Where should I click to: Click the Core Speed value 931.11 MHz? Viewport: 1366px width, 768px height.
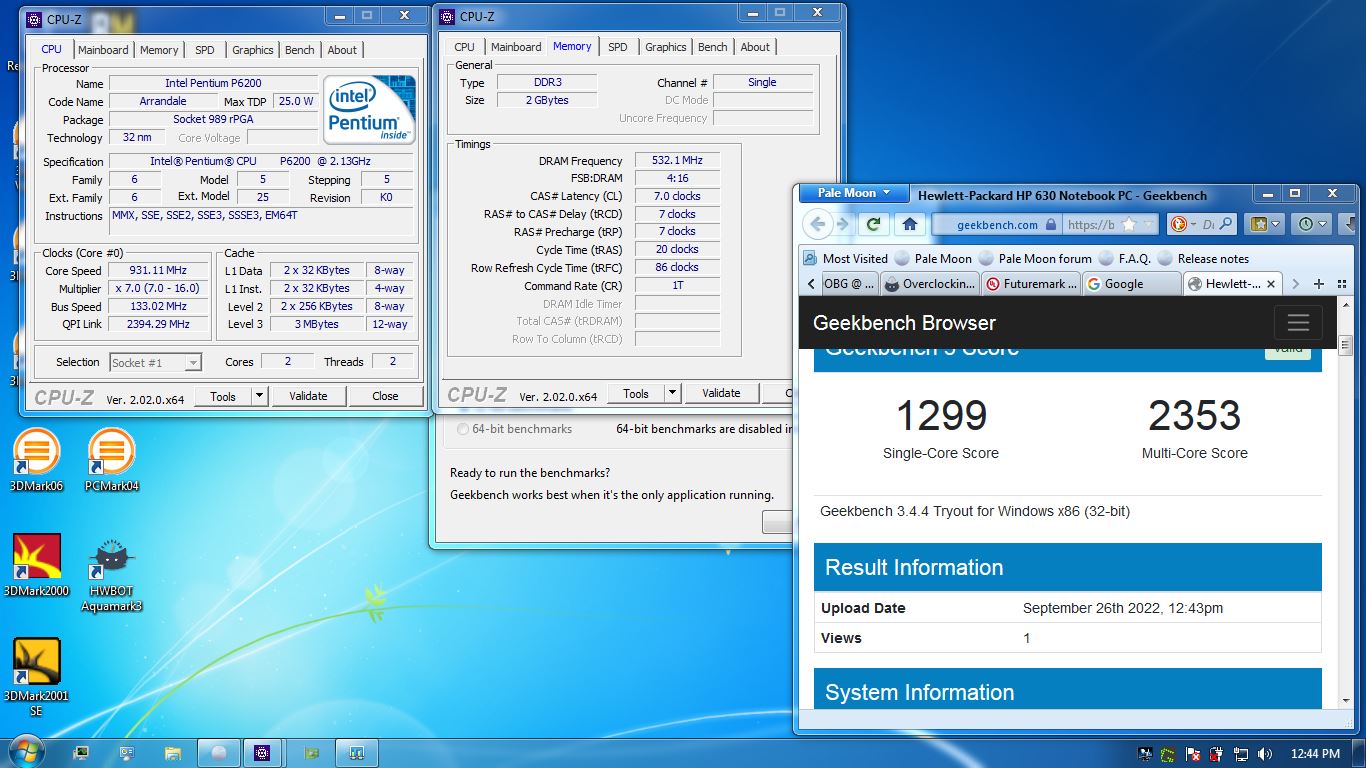158,270
